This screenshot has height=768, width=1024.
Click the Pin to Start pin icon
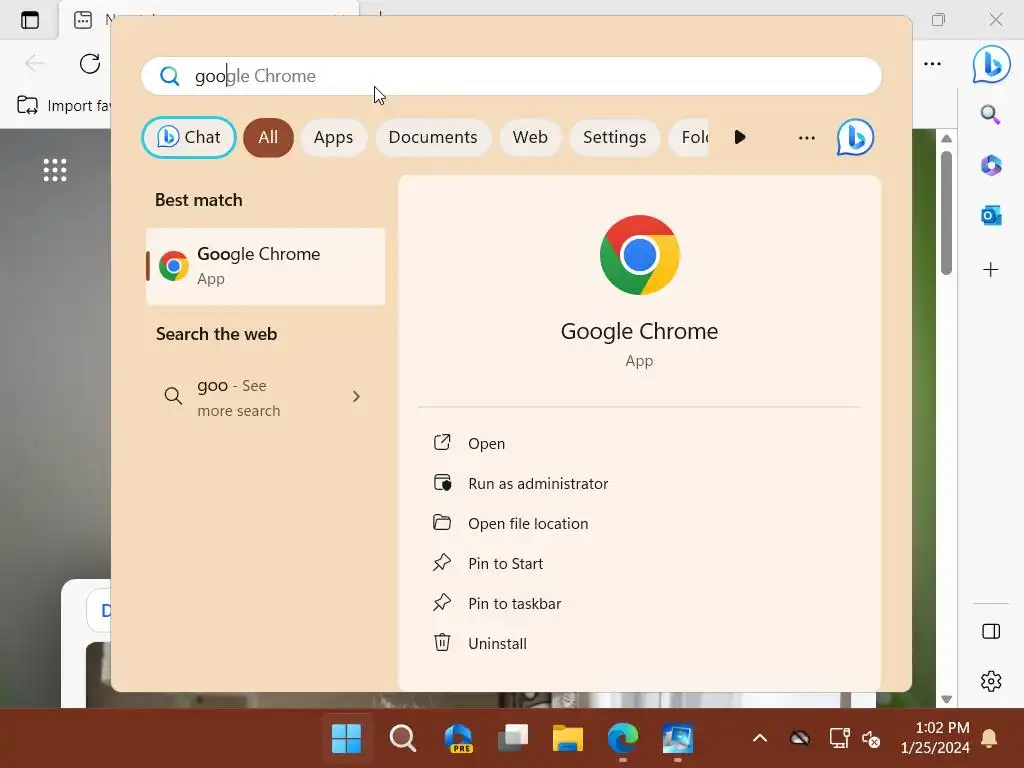tap(442, 562)
